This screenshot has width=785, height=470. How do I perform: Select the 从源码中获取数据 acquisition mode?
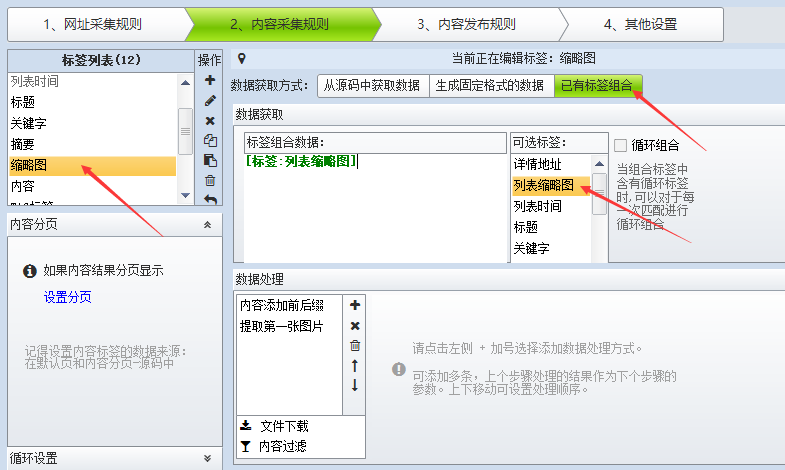[x=374, y=86]
